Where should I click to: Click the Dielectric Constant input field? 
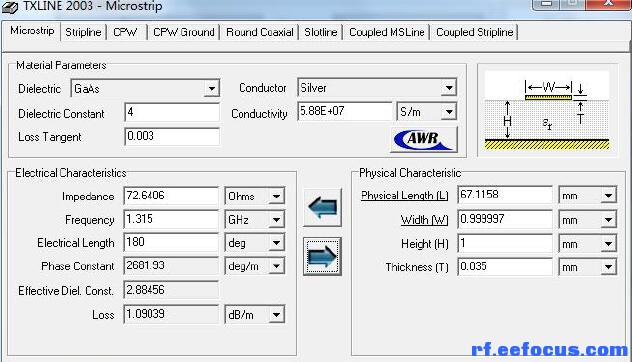click(172, 112)
